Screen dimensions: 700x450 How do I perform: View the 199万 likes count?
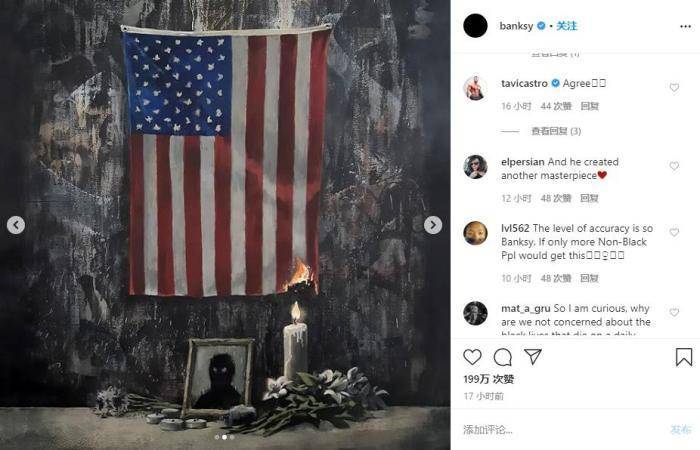point(488,379)
